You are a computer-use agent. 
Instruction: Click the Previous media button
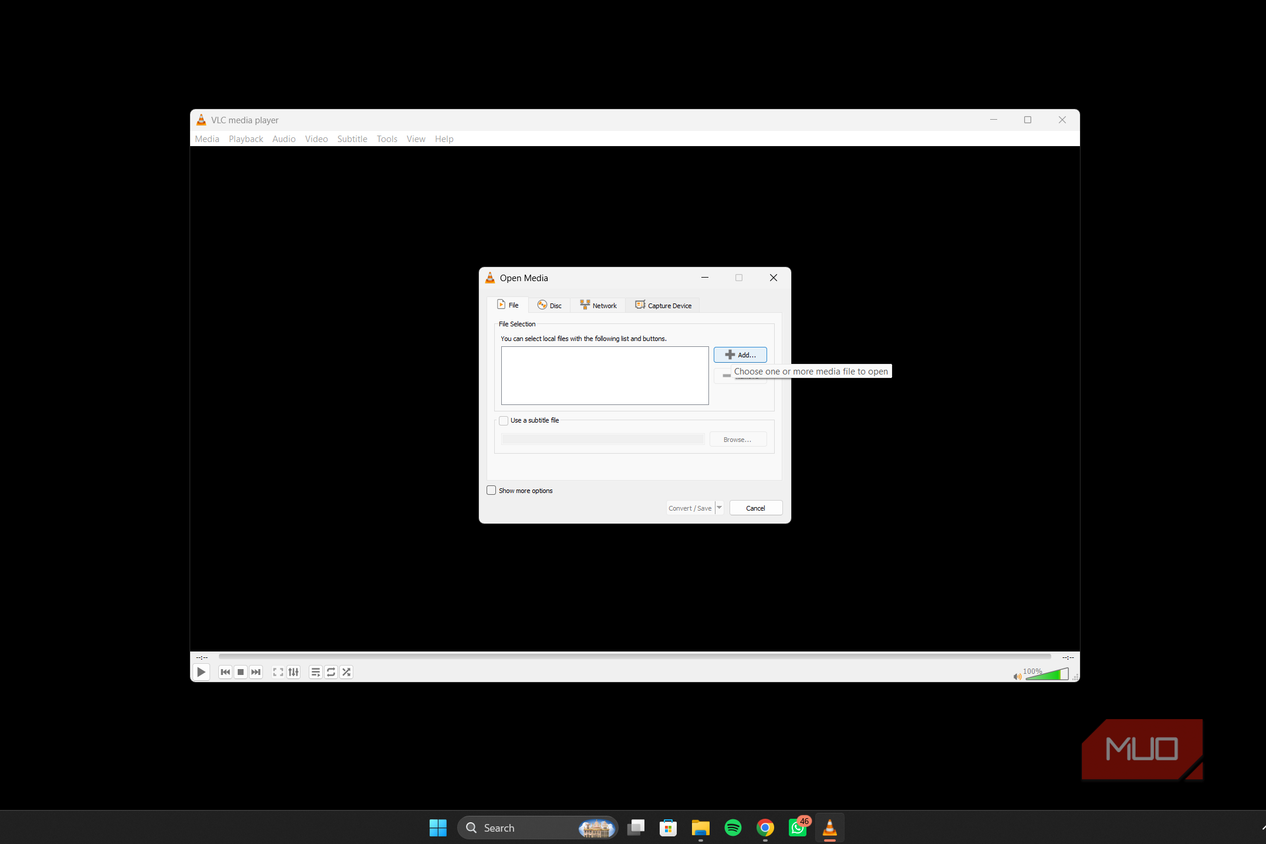pos(225,672)
